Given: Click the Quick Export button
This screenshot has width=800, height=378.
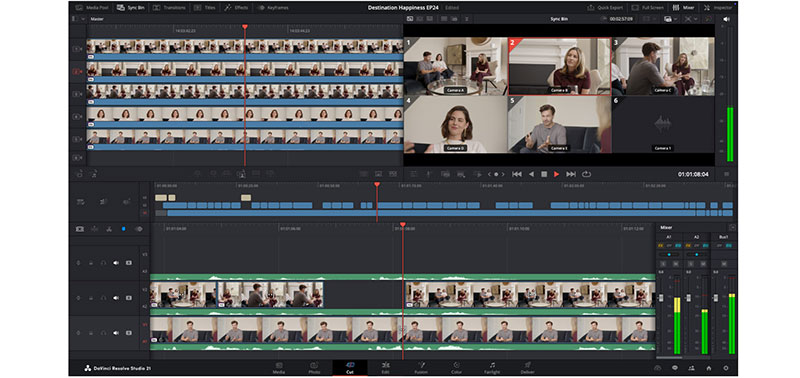Looking at the screenshot, I should click(x=605, y=8).
